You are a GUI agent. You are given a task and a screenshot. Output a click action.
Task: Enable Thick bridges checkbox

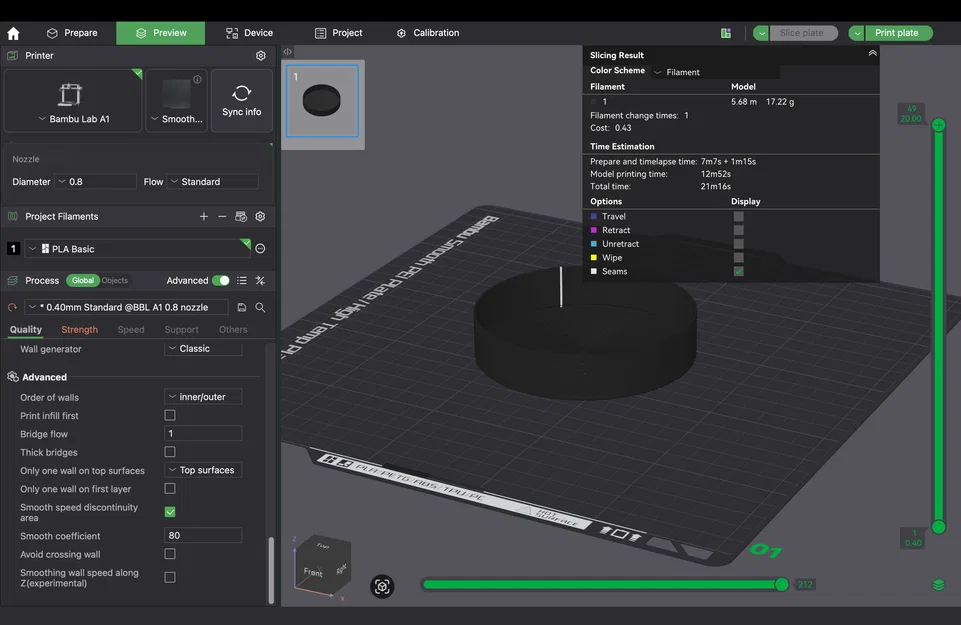[x=170, y=452]
